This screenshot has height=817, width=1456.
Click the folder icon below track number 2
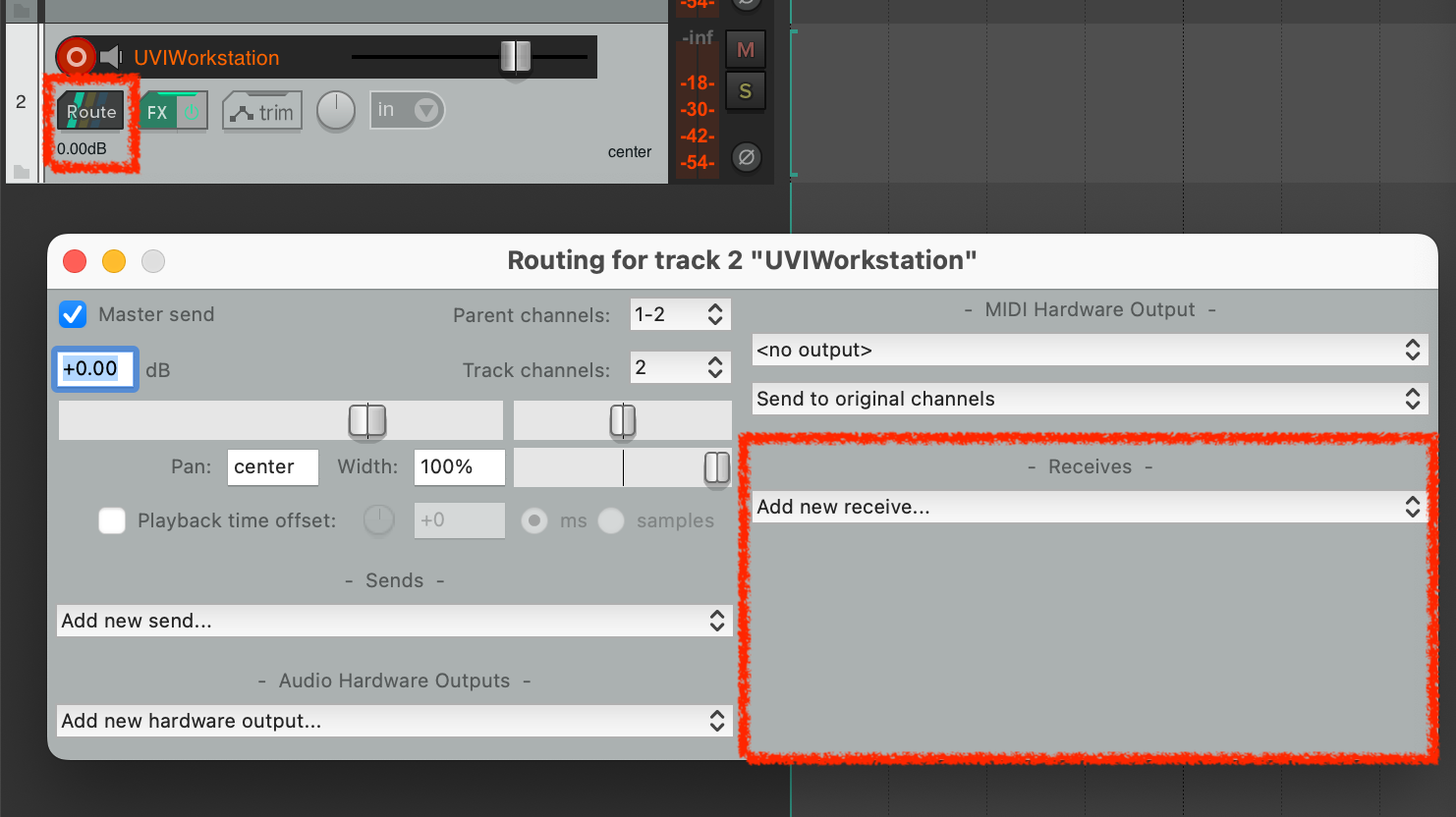coord(22,171)
